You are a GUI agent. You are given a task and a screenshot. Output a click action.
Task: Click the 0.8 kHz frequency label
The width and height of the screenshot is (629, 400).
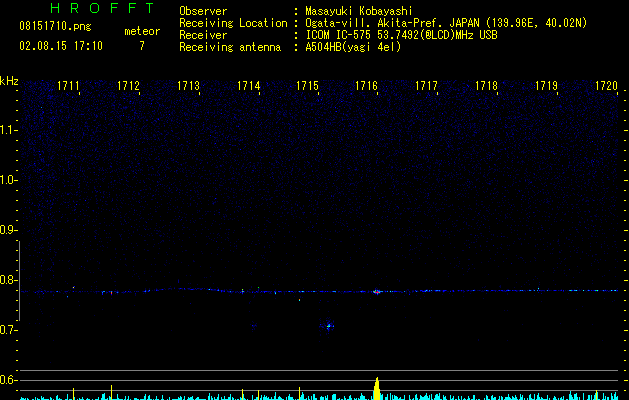click(x=8, y=280)
